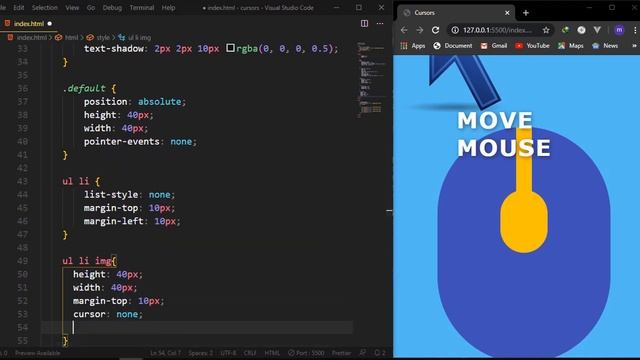Open the Go menu
The image size is (640, 360).
click(91, 7)
